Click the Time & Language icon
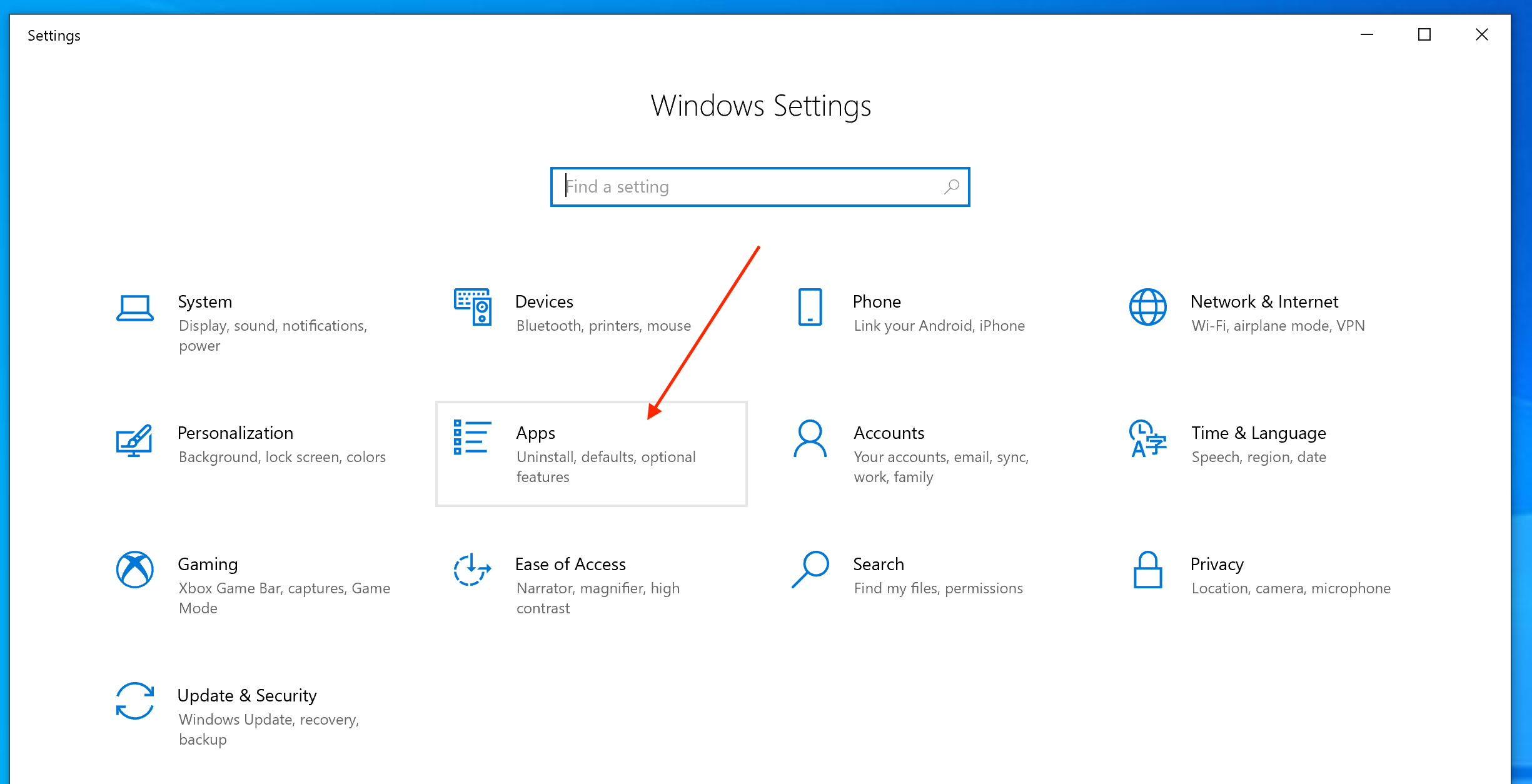 point(1147,439)
